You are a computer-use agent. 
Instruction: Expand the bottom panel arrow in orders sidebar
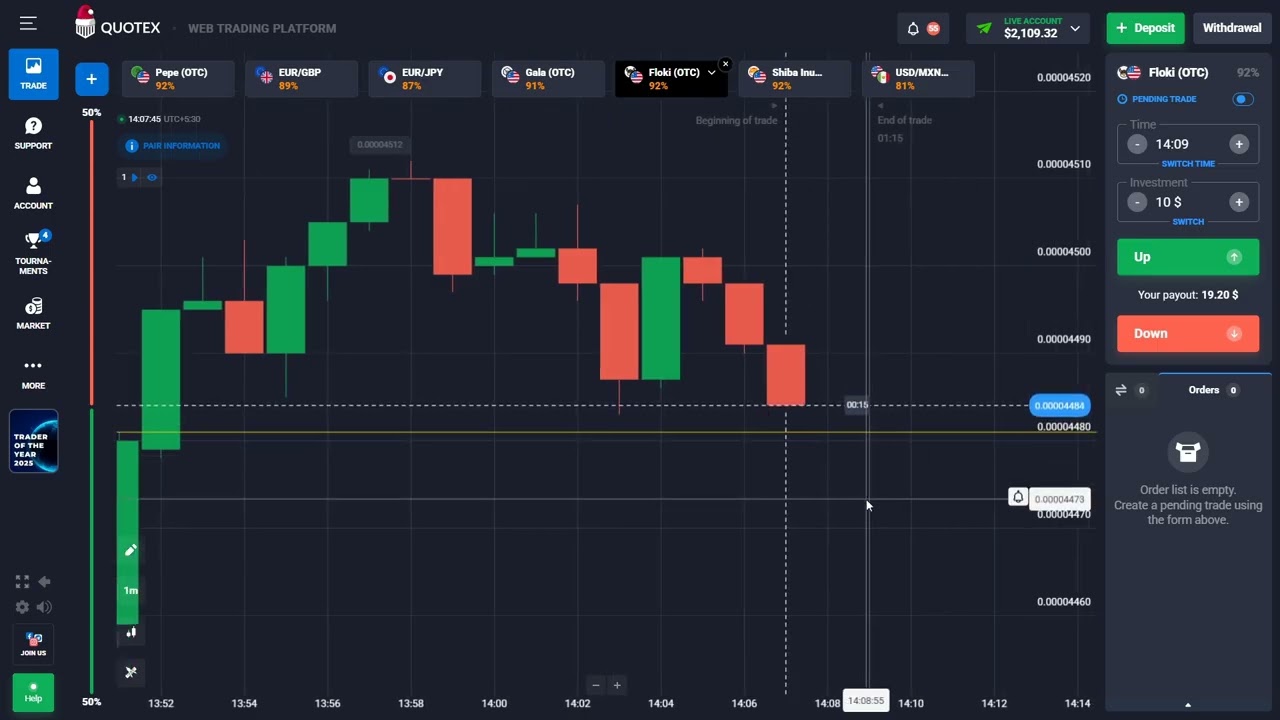click(1188, 705)
